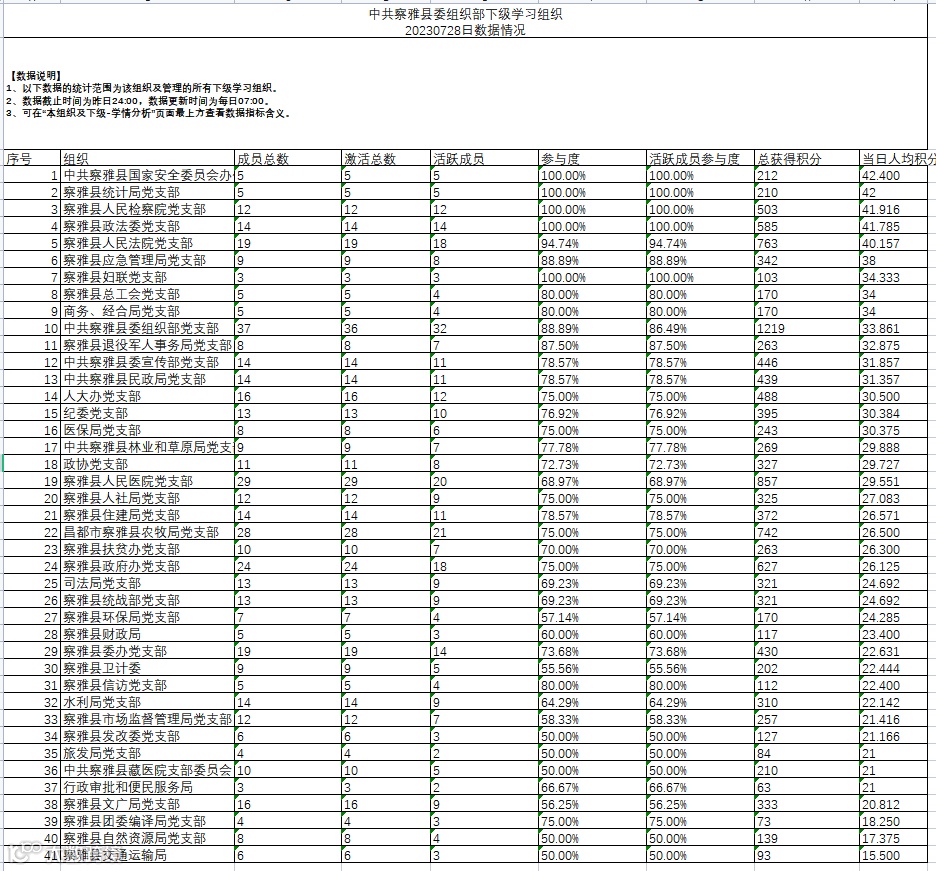
Task: Click the 察雅县退役军人事务局党支部 cell
Action: (147, 346)
